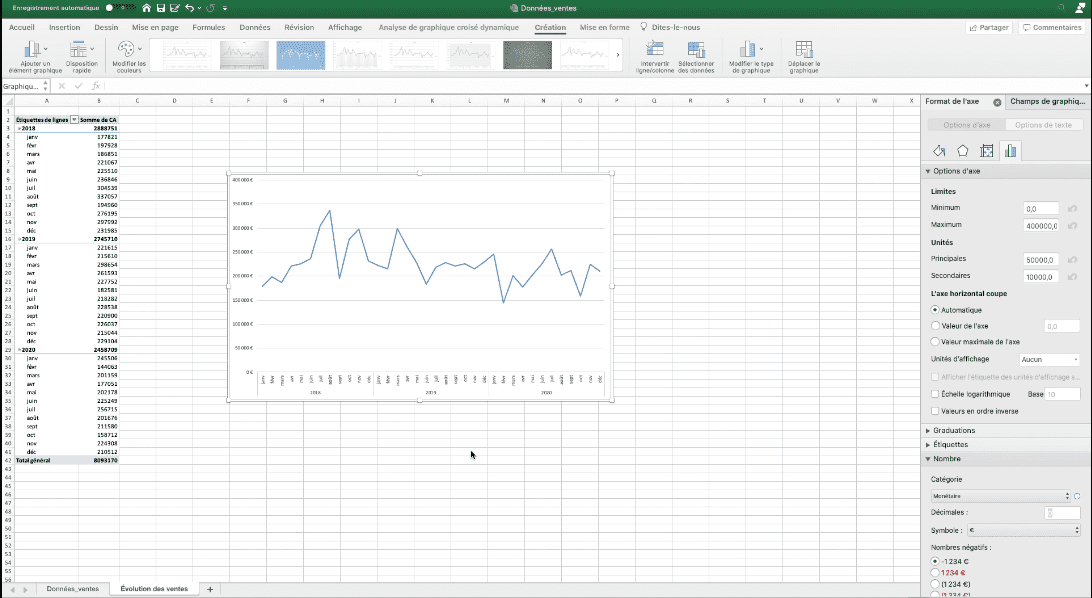Select the Valeur de l'axe radio button
Viewport: 1092px width, 598px height.
936,325
